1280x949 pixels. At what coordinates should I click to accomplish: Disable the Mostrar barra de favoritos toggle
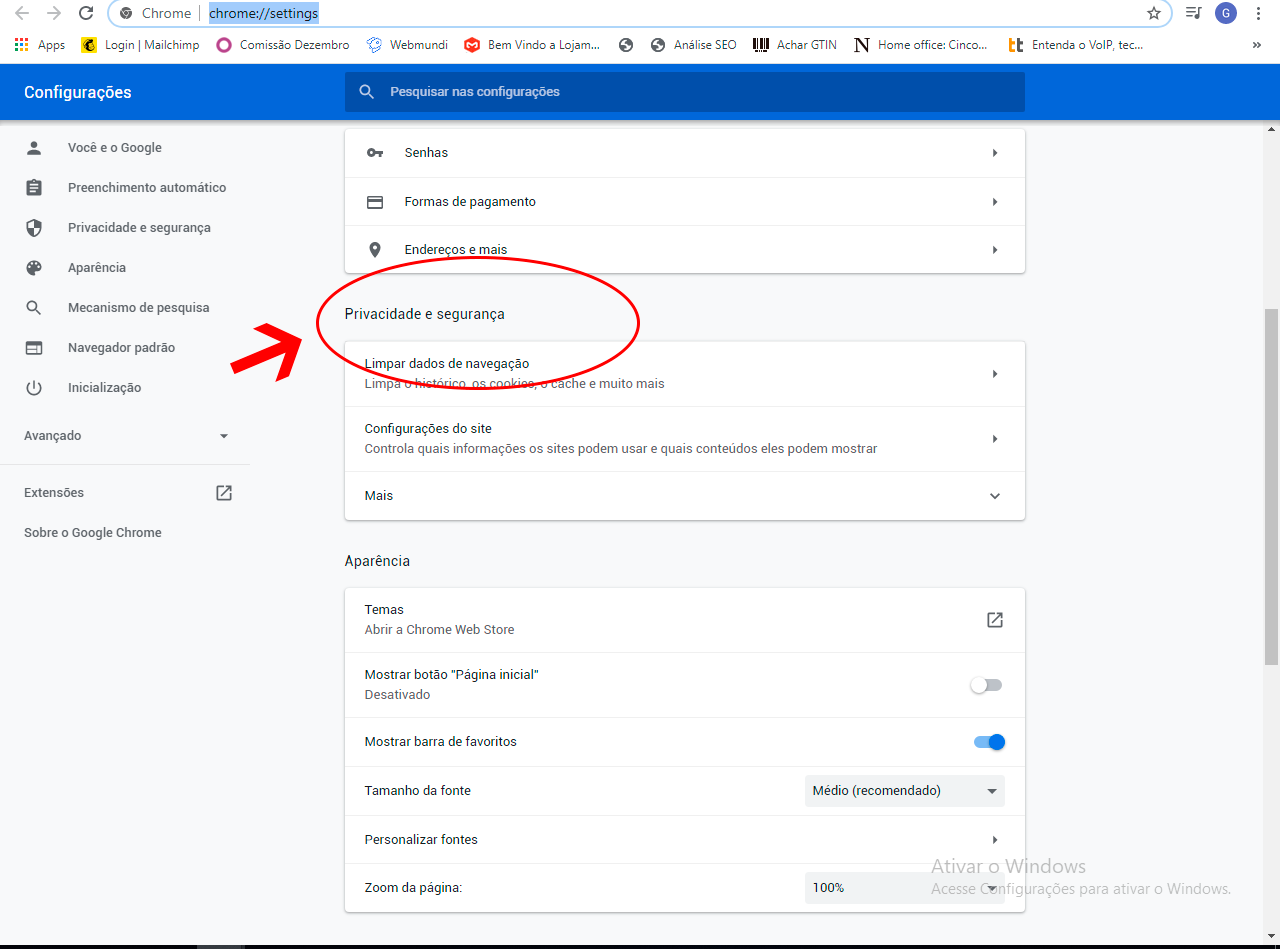[988, 742]
